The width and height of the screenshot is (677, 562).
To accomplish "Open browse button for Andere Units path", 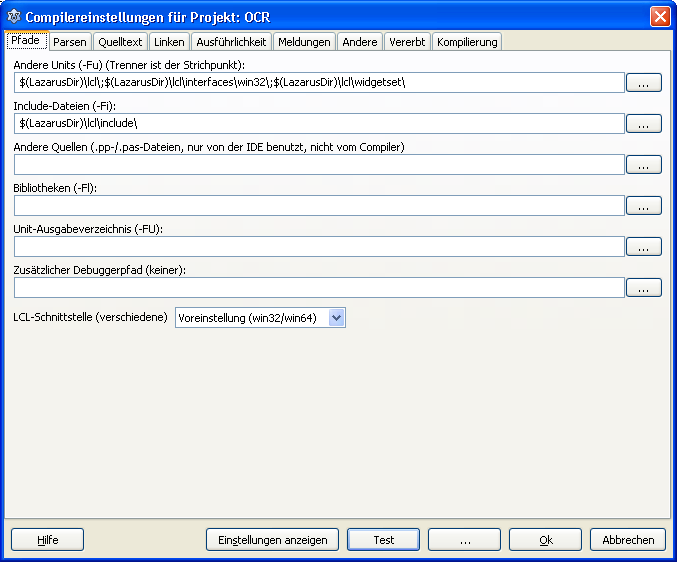I will [643, 83].
